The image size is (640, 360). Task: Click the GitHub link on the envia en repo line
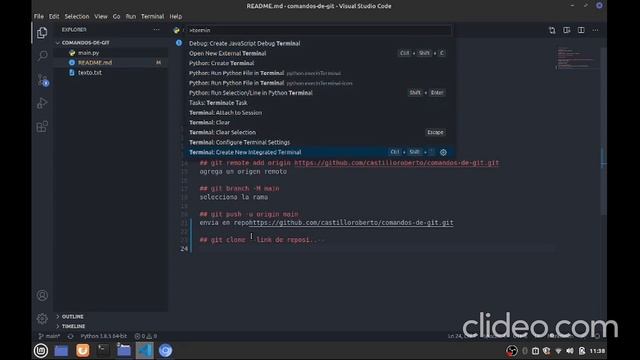coord(351,223)
